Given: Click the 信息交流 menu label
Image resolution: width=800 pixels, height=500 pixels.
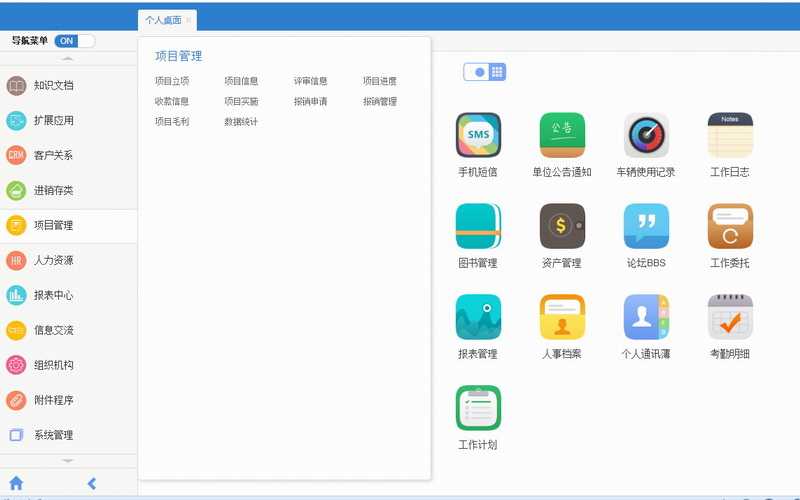Looking at the screenshot, I should [x=54, y=330].
